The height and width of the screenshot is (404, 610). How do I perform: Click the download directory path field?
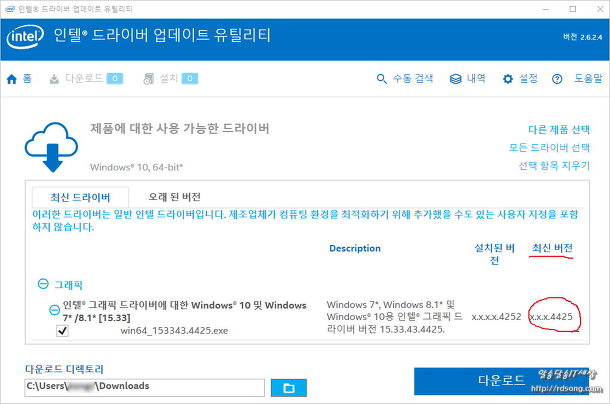click(x=144, y=387)
